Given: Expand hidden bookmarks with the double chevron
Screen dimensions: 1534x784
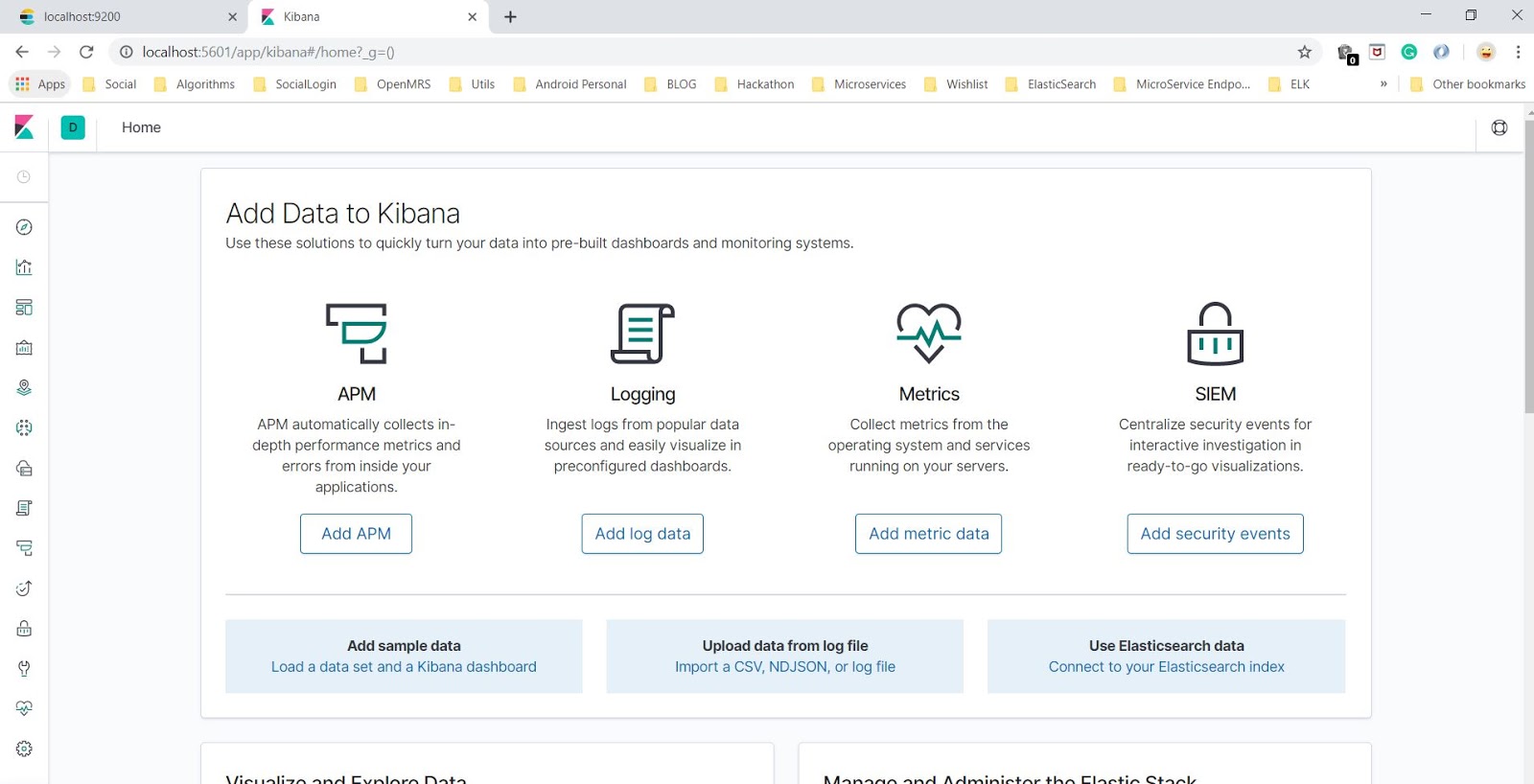Looking at the screenshot, I should (x=1383, y=84).
